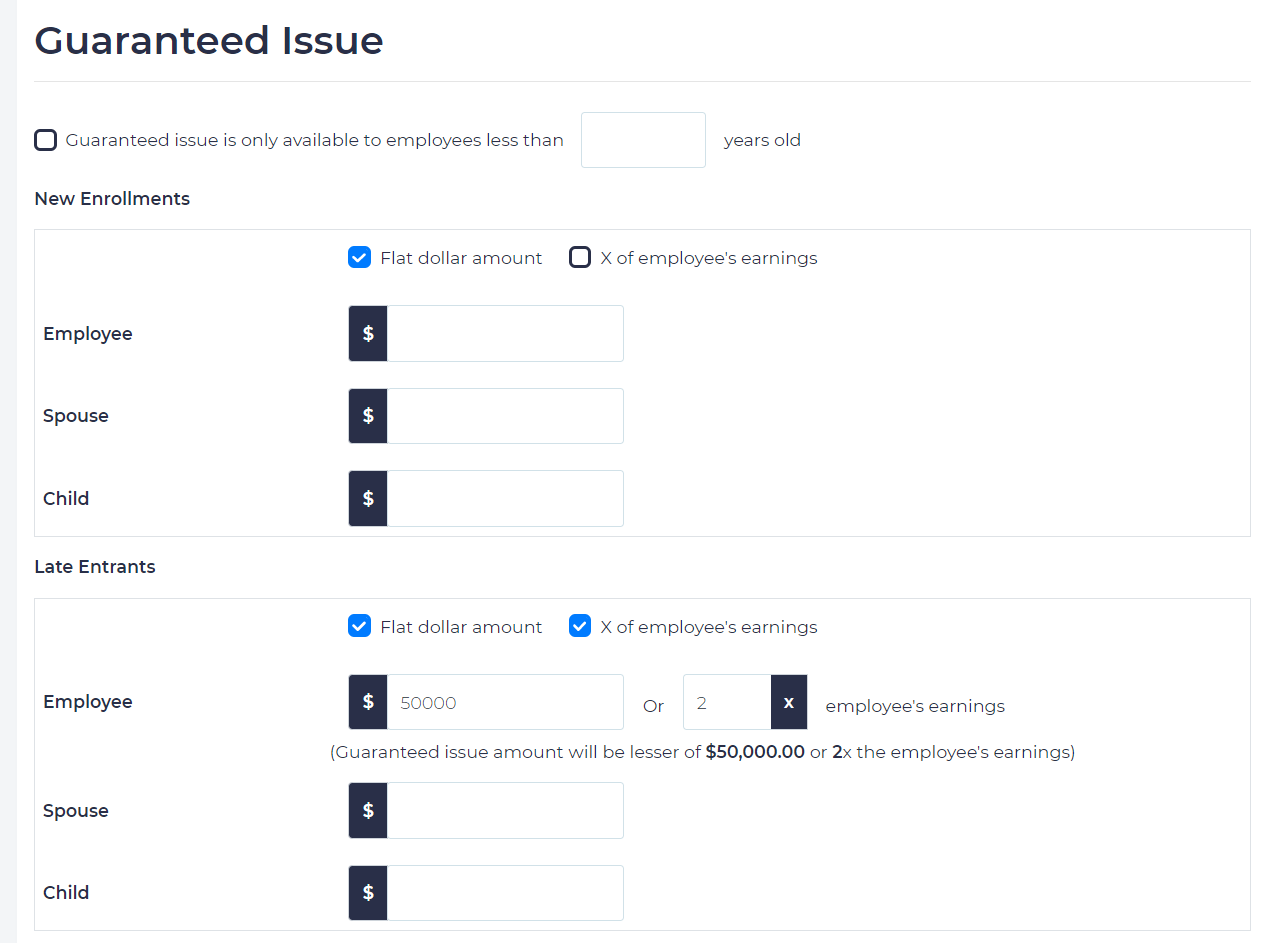Image resolution: width=1267 pixels, height=943 pixels.
Task: Click dollar icon beside New Enrollments Employee field
Action: pyautogui.click(x=368, y=334)
